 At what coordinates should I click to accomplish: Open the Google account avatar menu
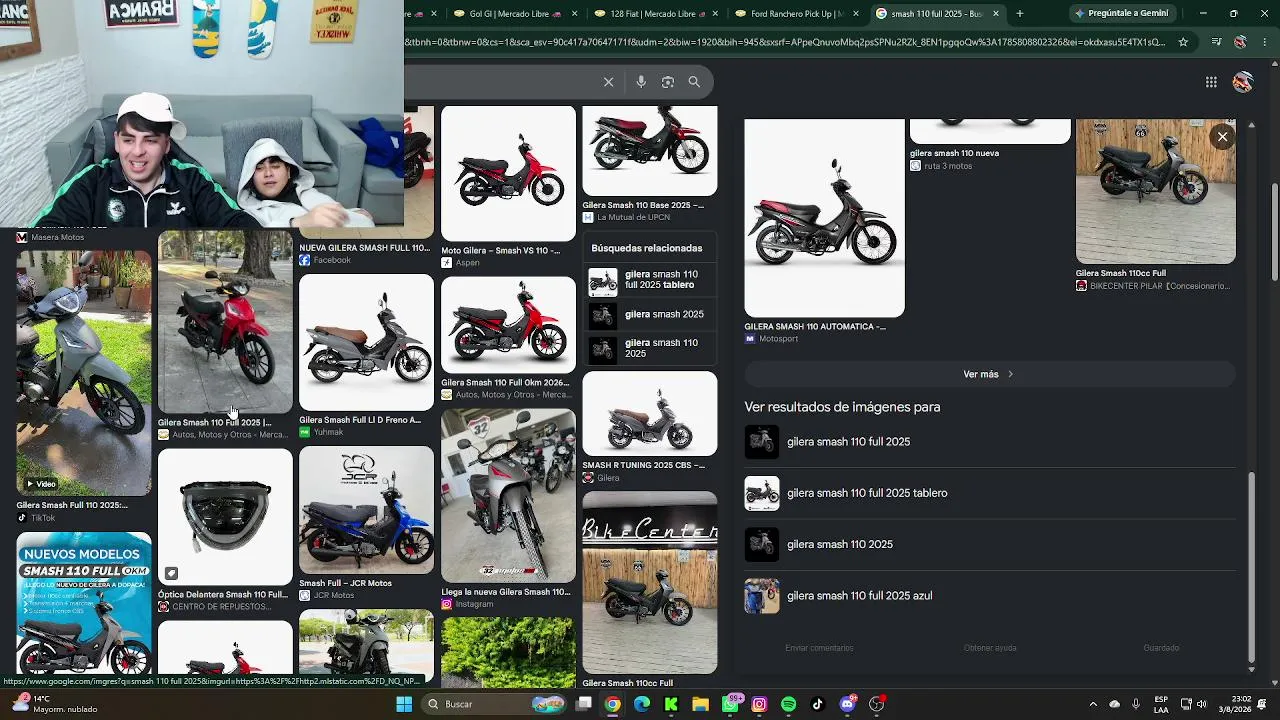click(x=1243, y=82)
